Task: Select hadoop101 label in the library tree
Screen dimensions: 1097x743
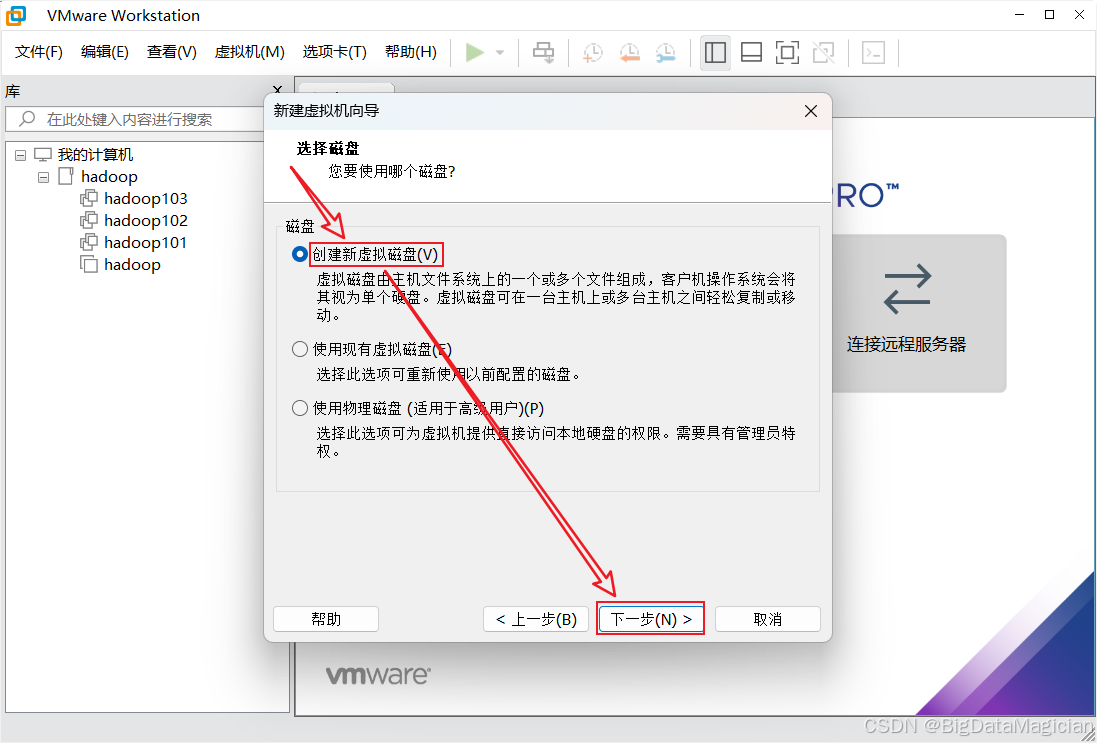Action: coord(146,242)
